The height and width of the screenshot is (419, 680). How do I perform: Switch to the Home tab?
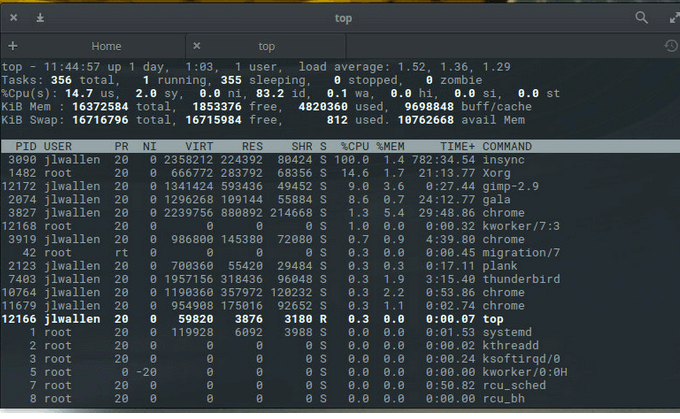(x=106, y=46)
